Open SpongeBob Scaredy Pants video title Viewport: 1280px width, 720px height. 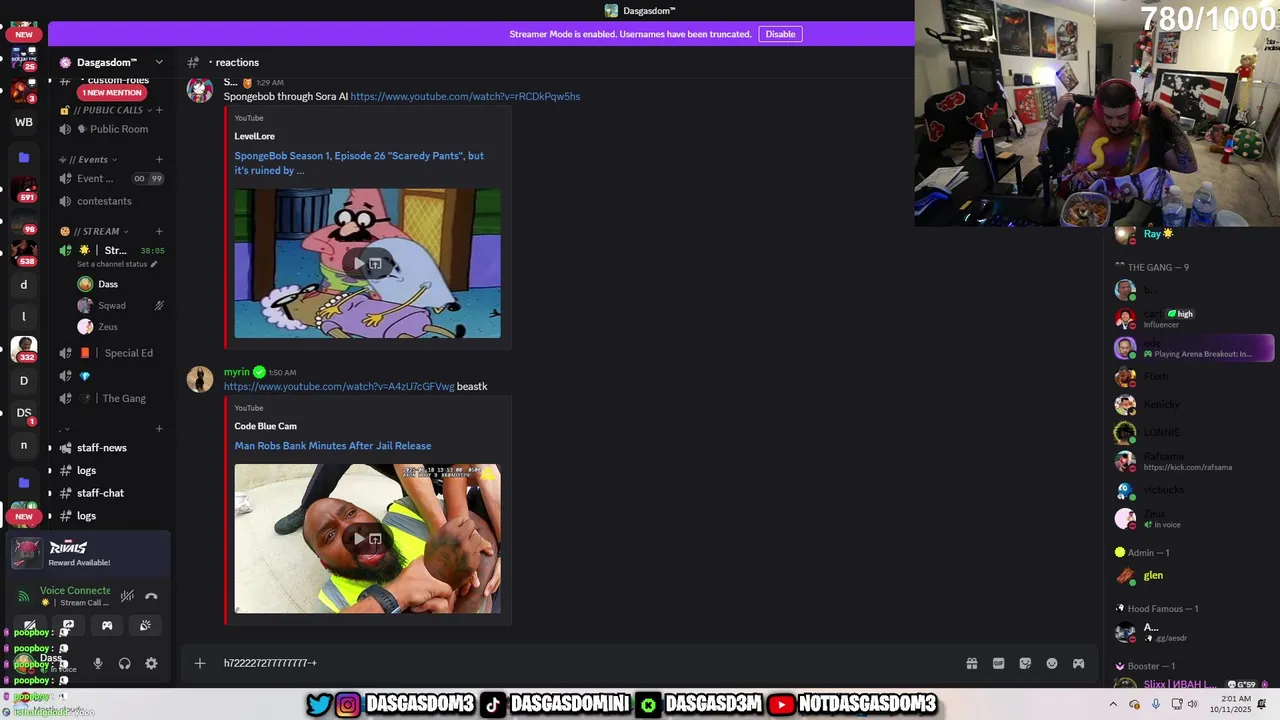click(359, 163)
